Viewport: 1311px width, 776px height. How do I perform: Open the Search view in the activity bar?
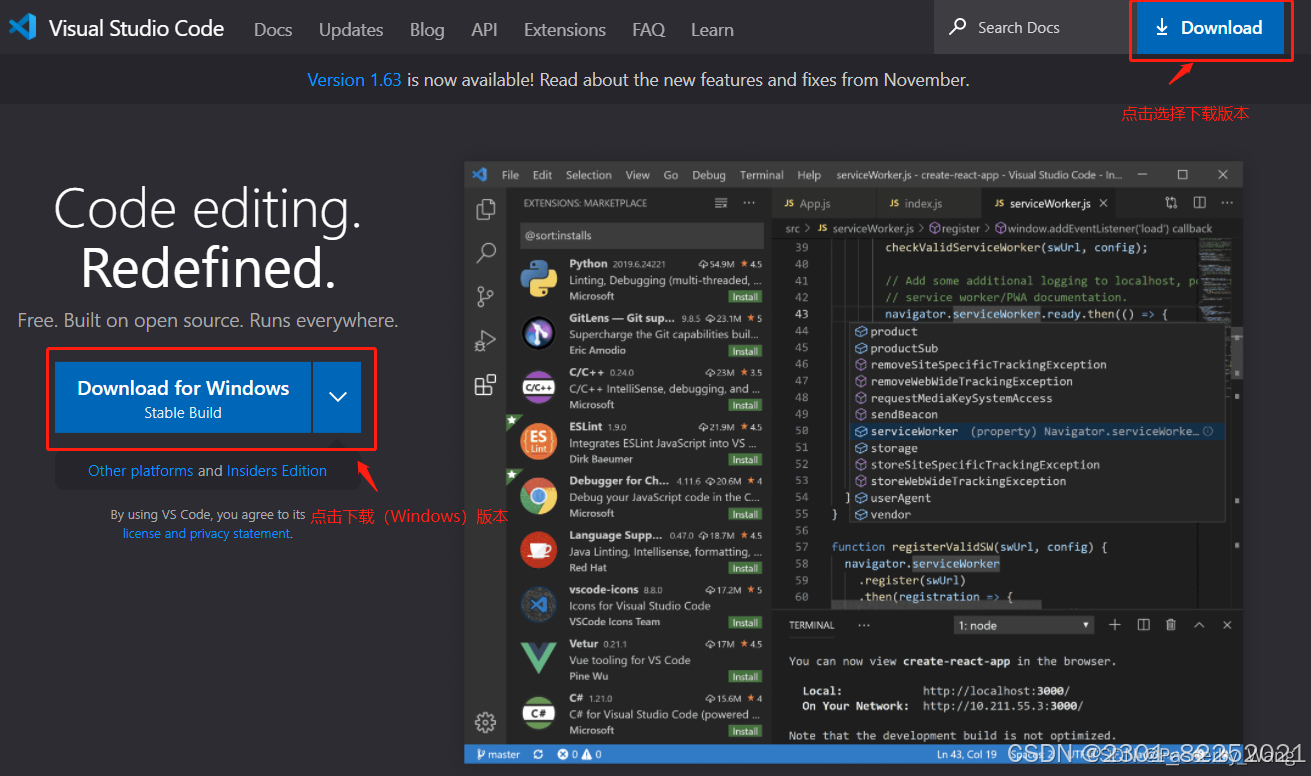486,253
